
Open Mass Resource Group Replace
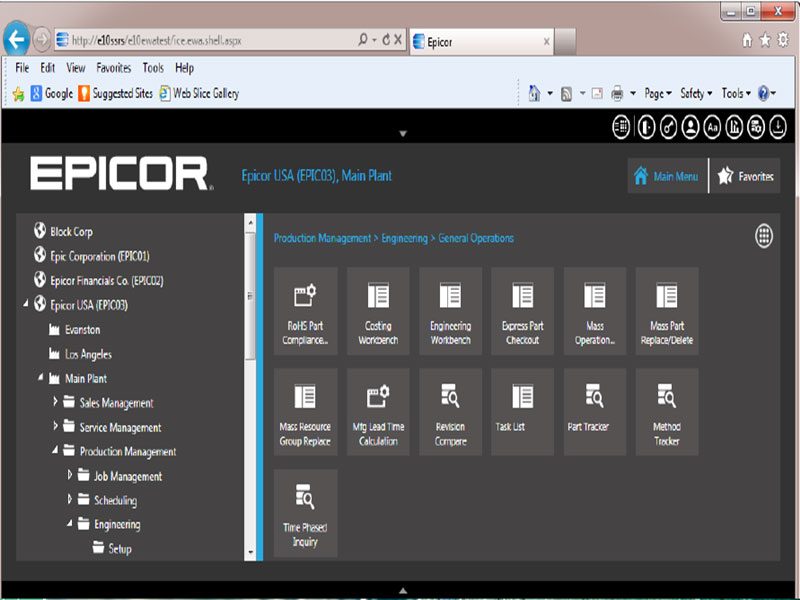coord(305,412)
